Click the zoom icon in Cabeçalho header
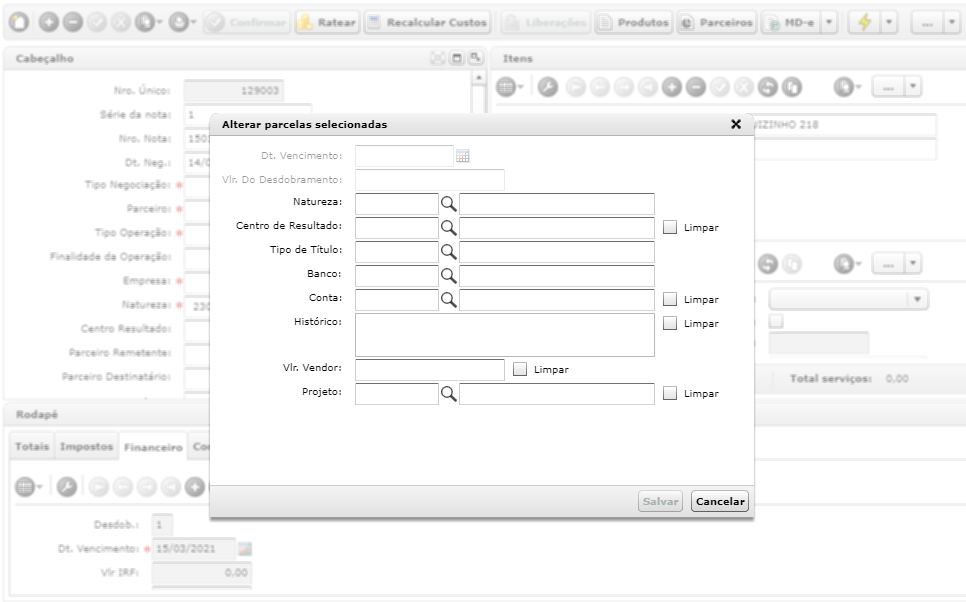 [475, 58]
